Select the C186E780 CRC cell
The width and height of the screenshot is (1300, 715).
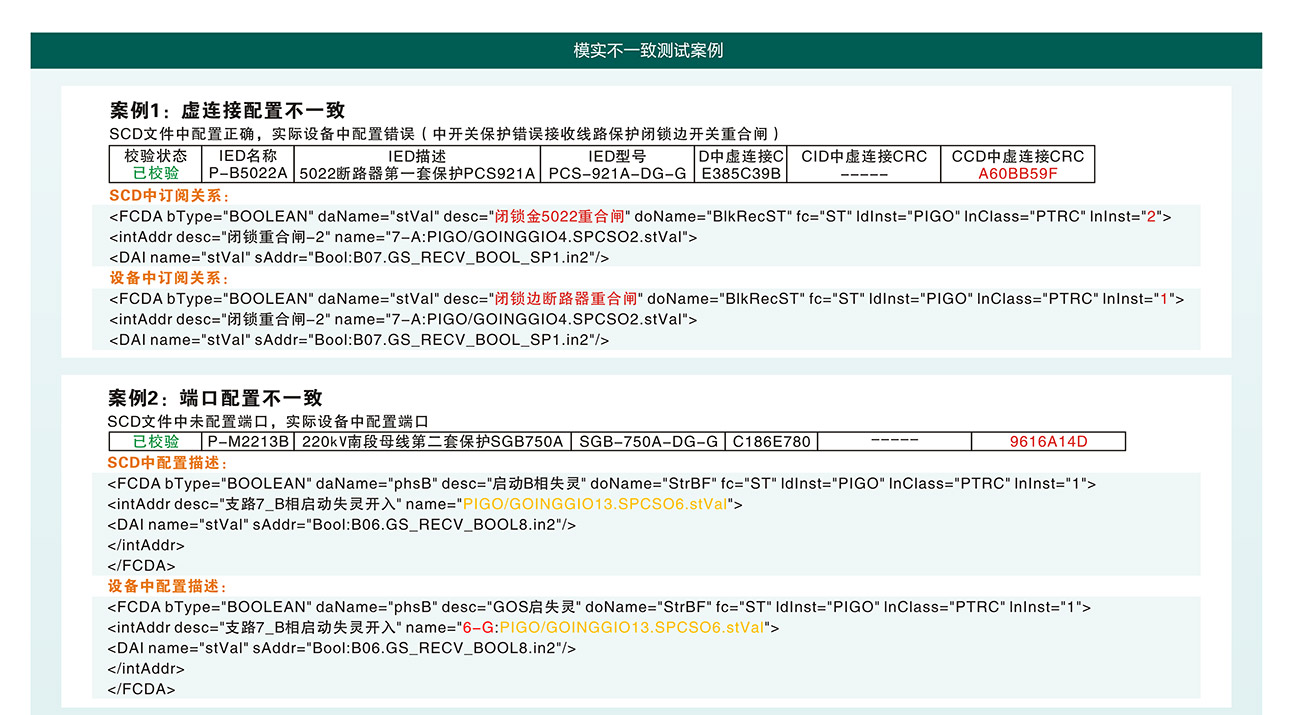772,441
